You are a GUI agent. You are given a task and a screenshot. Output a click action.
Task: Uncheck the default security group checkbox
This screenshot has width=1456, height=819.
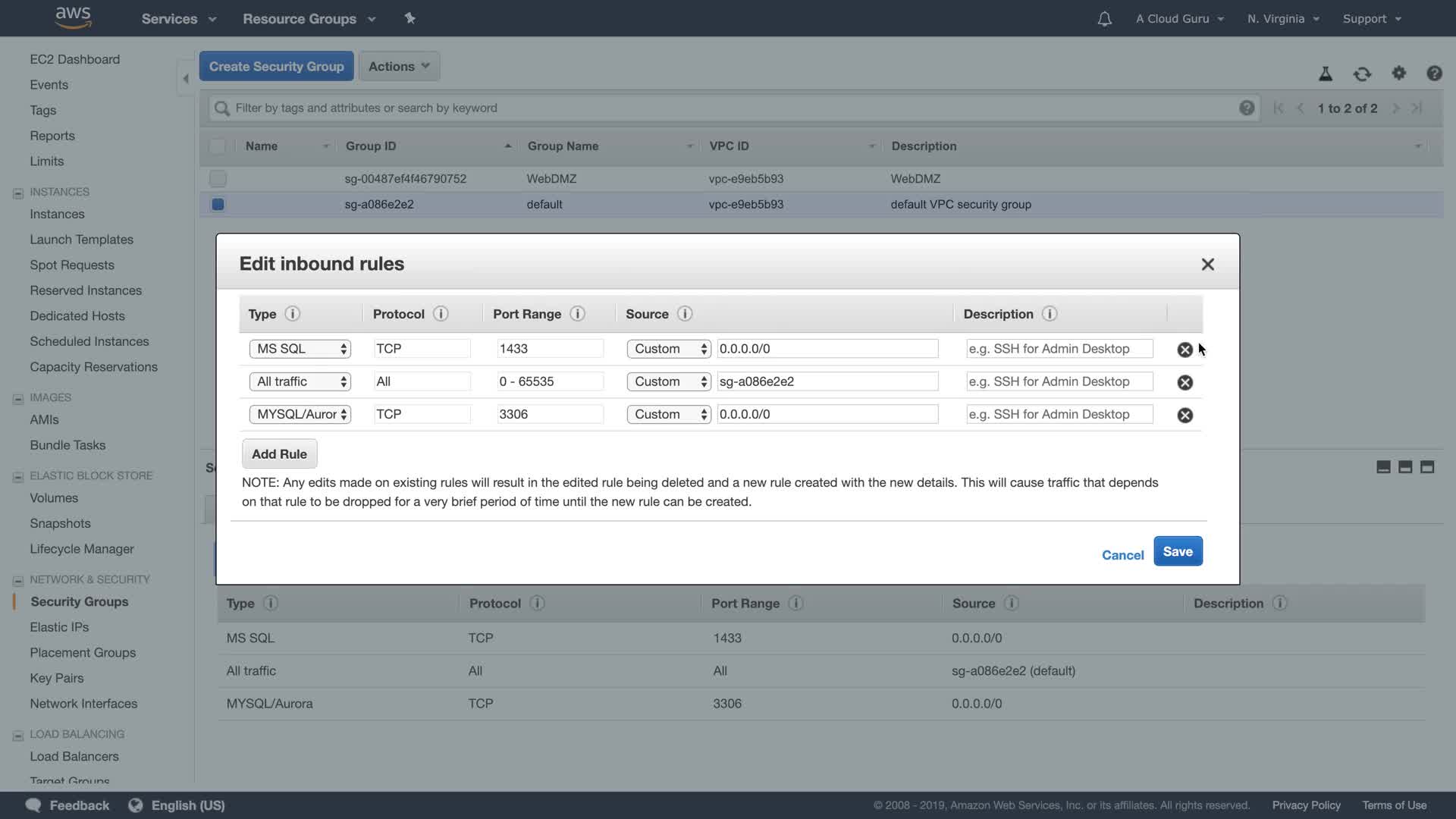tap(218, 205)
